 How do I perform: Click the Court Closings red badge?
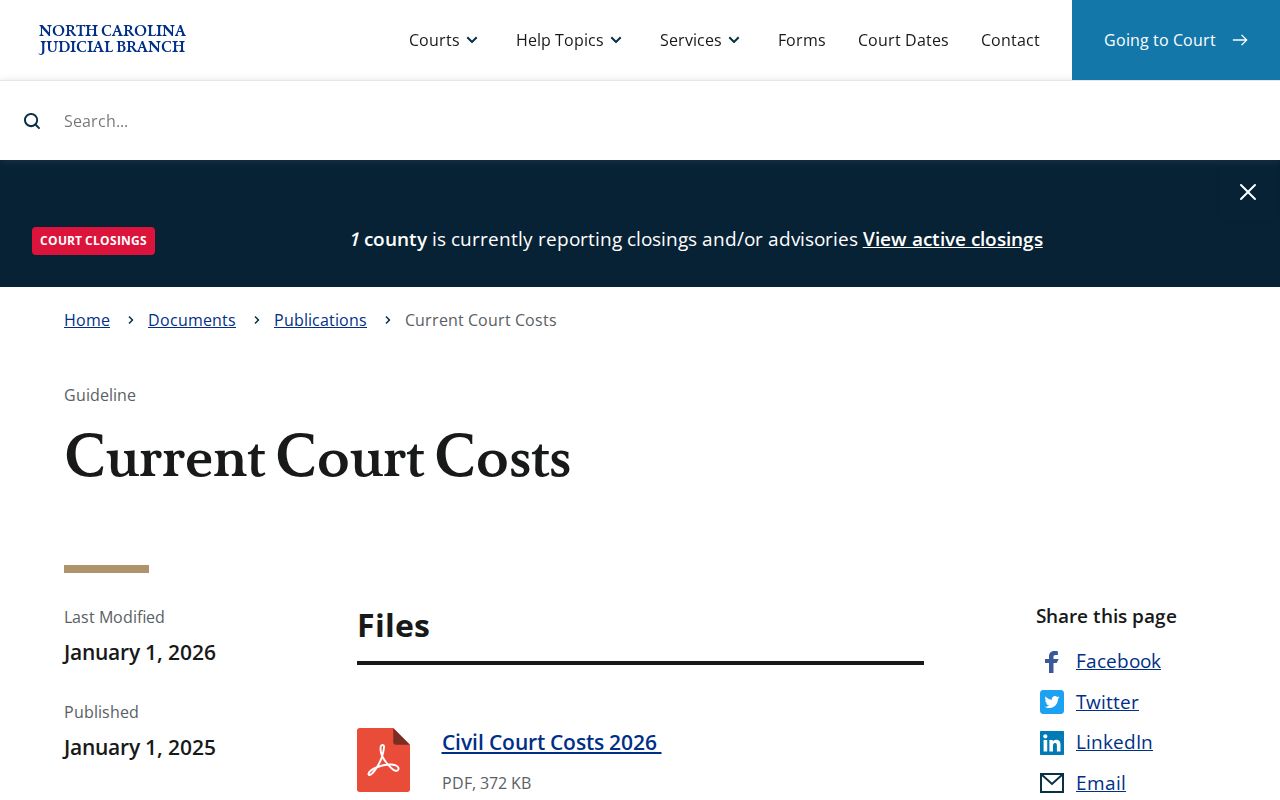[93, 241]
